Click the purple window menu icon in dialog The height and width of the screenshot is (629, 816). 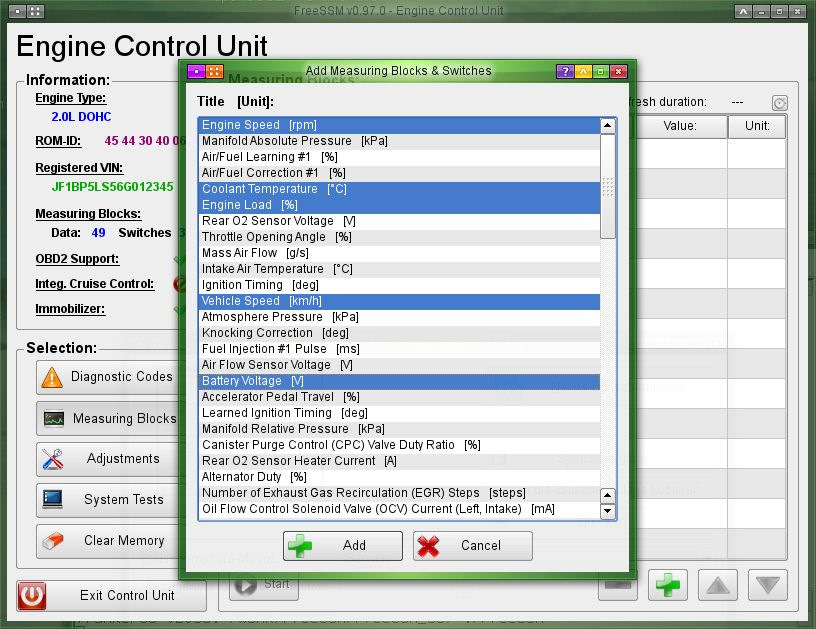[x=196, y=71]
